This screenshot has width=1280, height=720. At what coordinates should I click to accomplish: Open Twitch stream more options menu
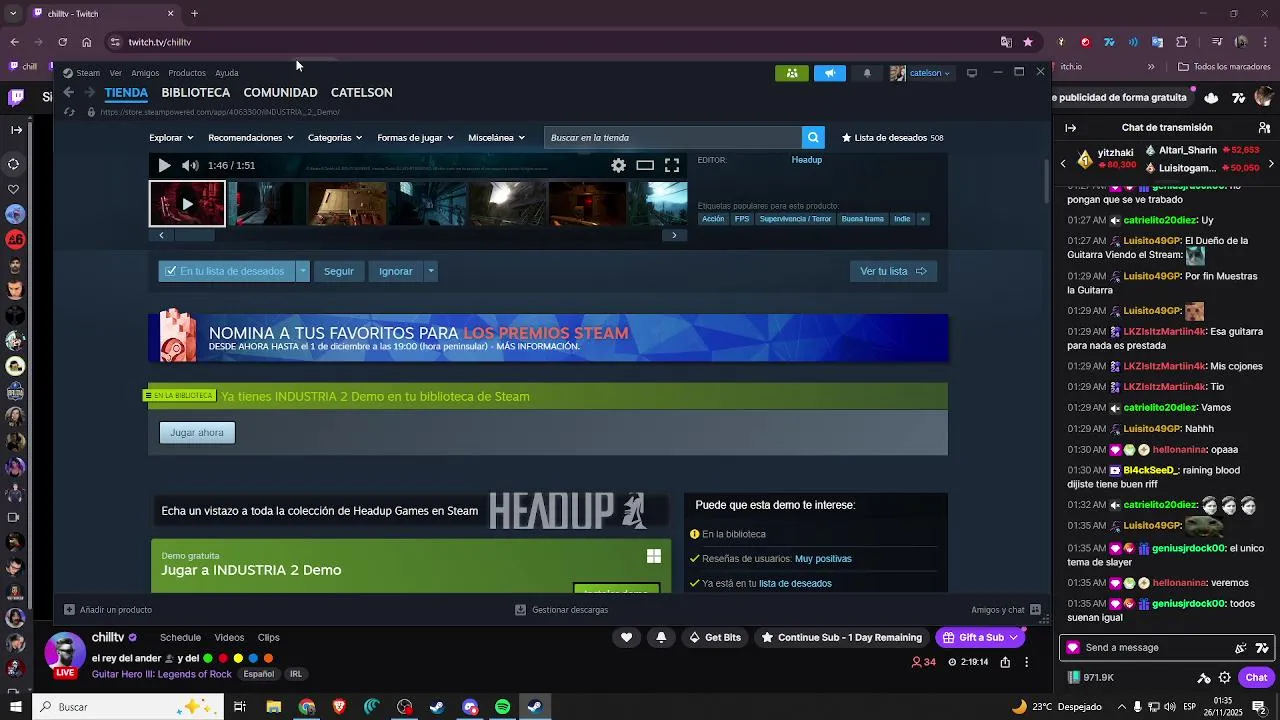coord(1026,662)
